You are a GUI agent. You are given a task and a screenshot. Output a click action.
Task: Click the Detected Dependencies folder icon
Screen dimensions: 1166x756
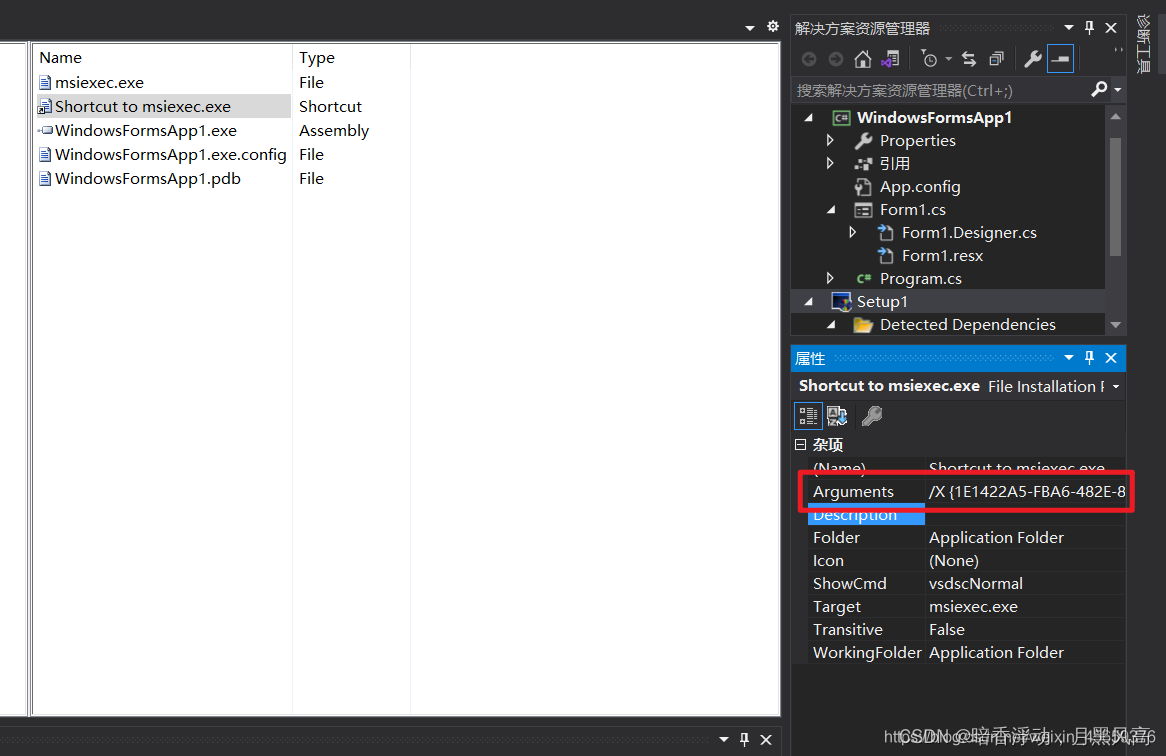(863, 325)
